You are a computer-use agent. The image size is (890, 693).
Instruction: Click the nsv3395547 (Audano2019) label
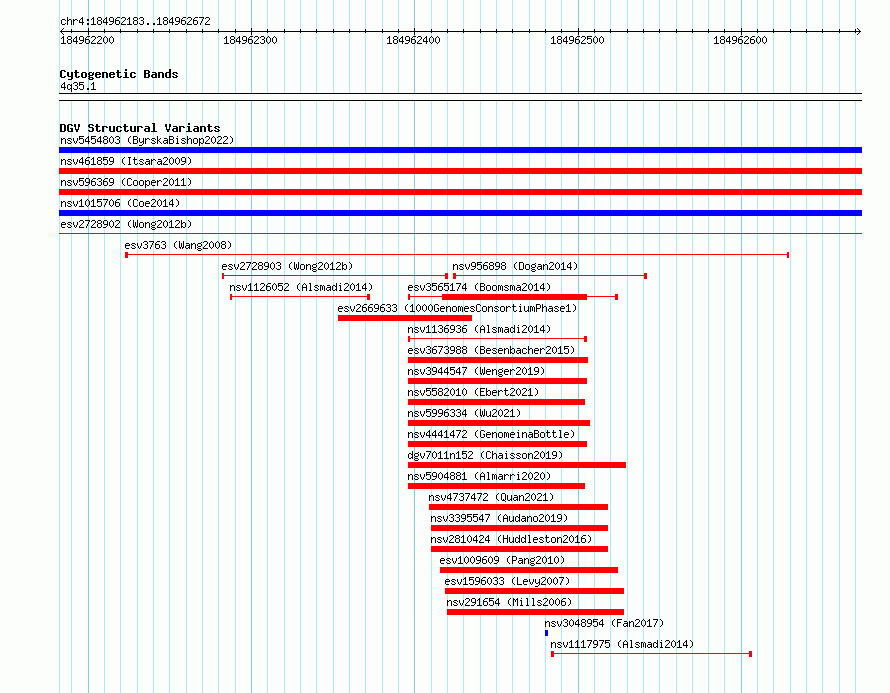499,518
